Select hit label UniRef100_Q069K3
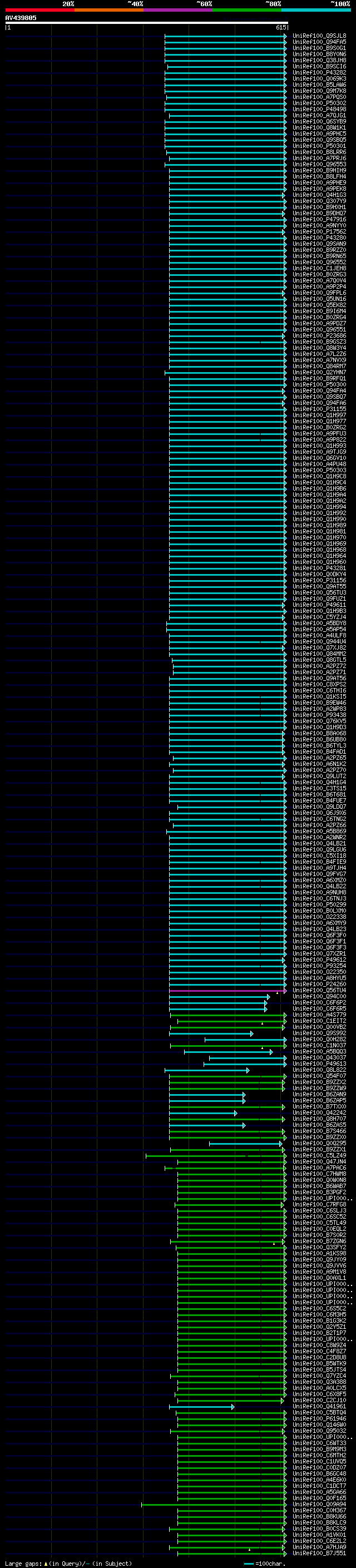Viewport: 356px width, 1568px height. pyautogui.click(x=319, y=78)
